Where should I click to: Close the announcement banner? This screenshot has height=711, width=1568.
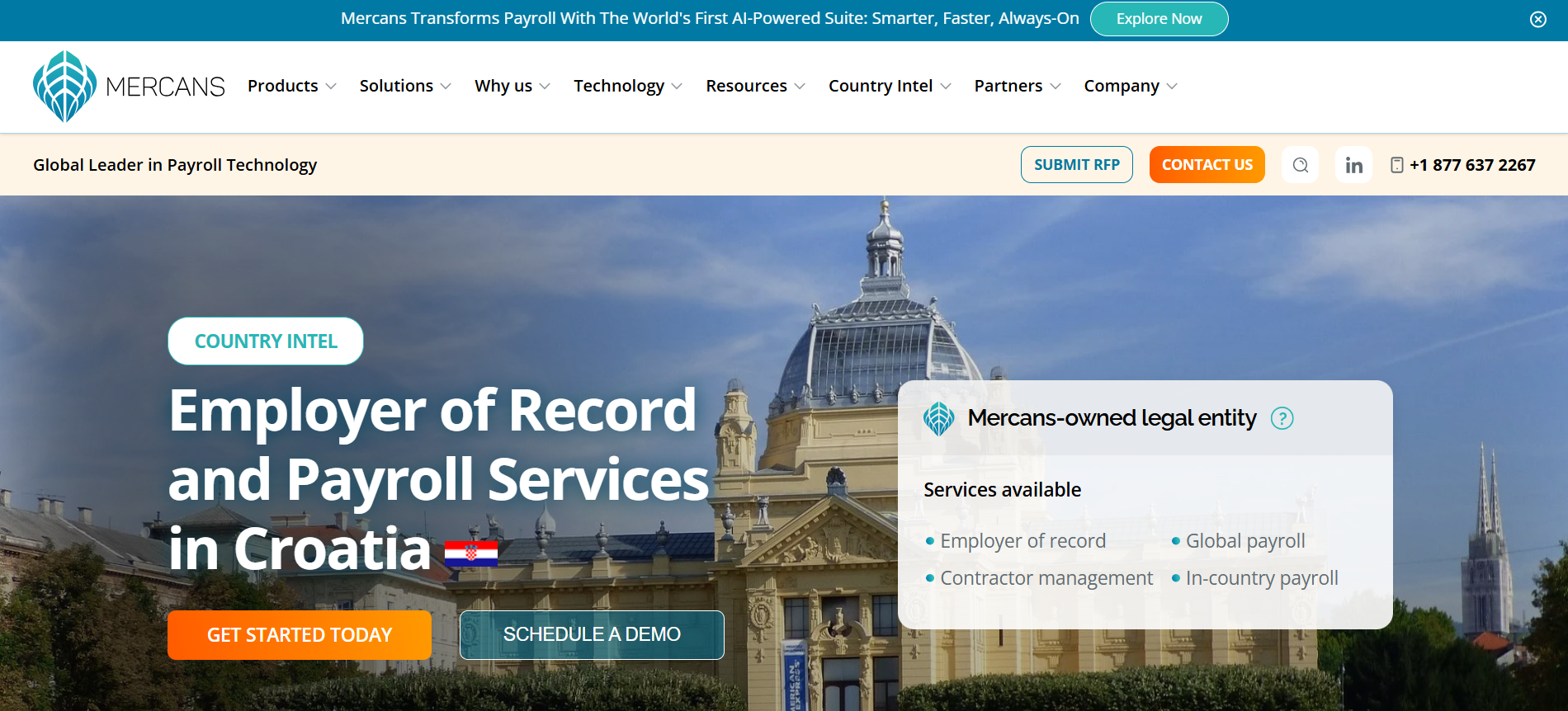tap(1537, 19)
